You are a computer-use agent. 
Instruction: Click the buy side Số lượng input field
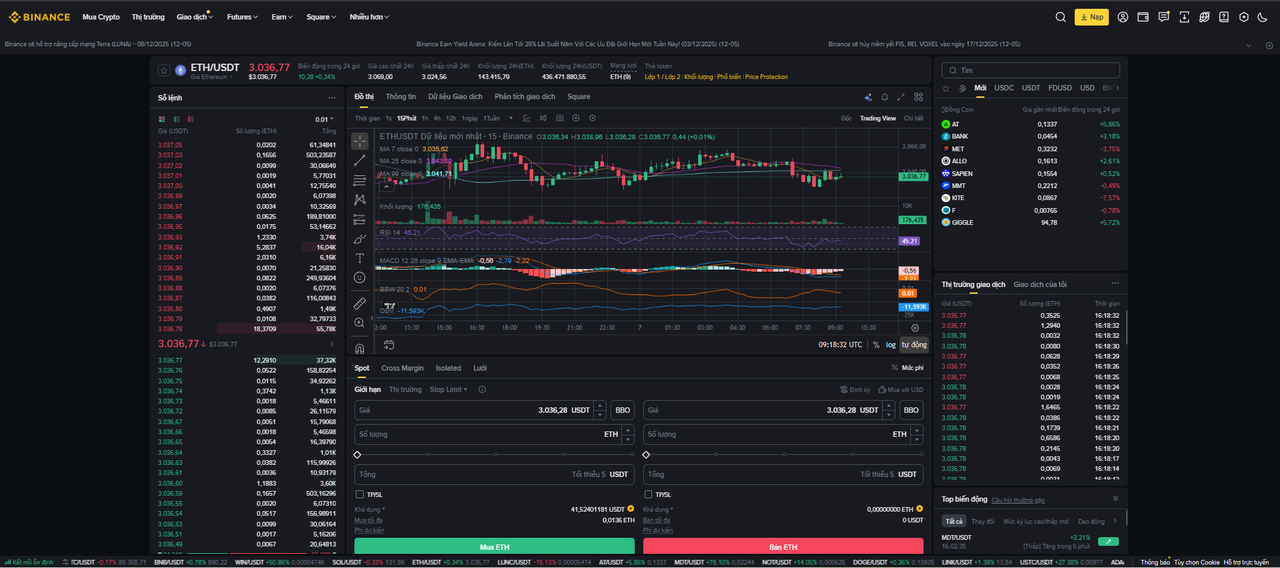point(494,434)
